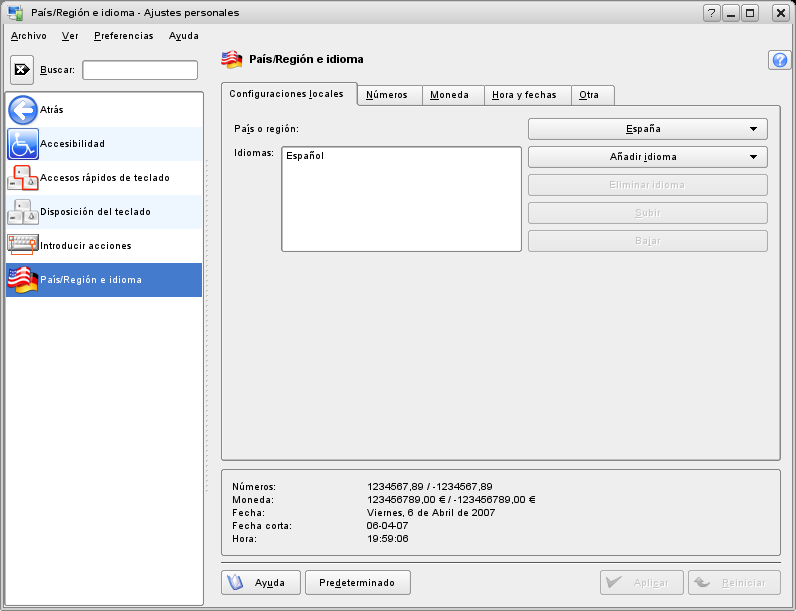Expand the España country dropdown
The image size is (796, 611).
point(647,129)
